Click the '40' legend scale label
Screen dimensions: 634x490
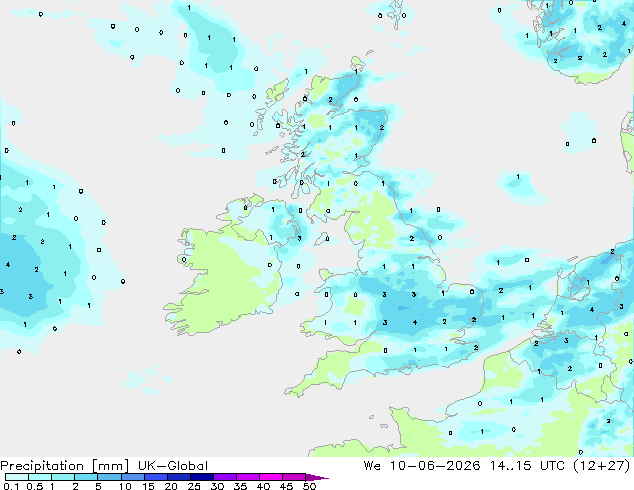tap(263, 486)
